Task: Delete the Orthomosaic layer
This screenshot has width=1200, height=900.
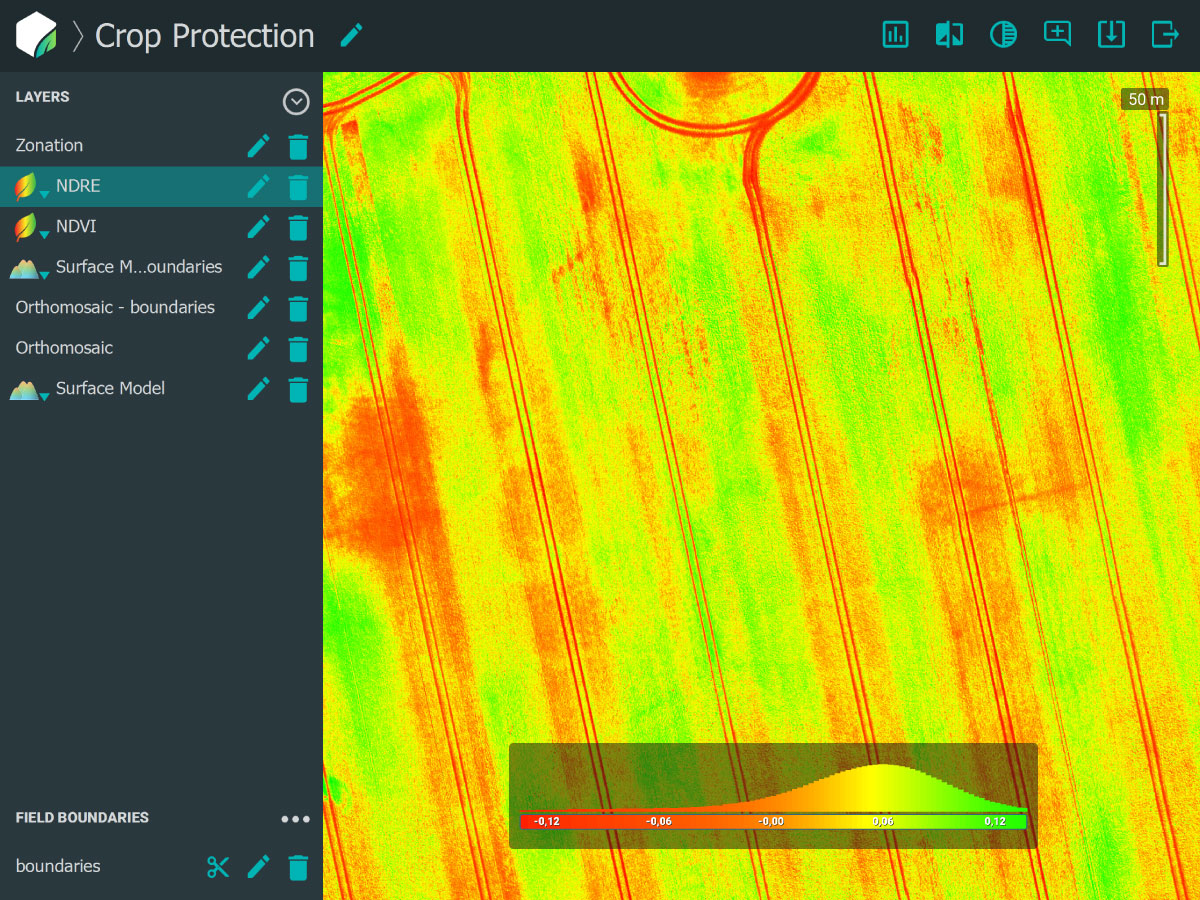Action: click(x=298, y=349)
